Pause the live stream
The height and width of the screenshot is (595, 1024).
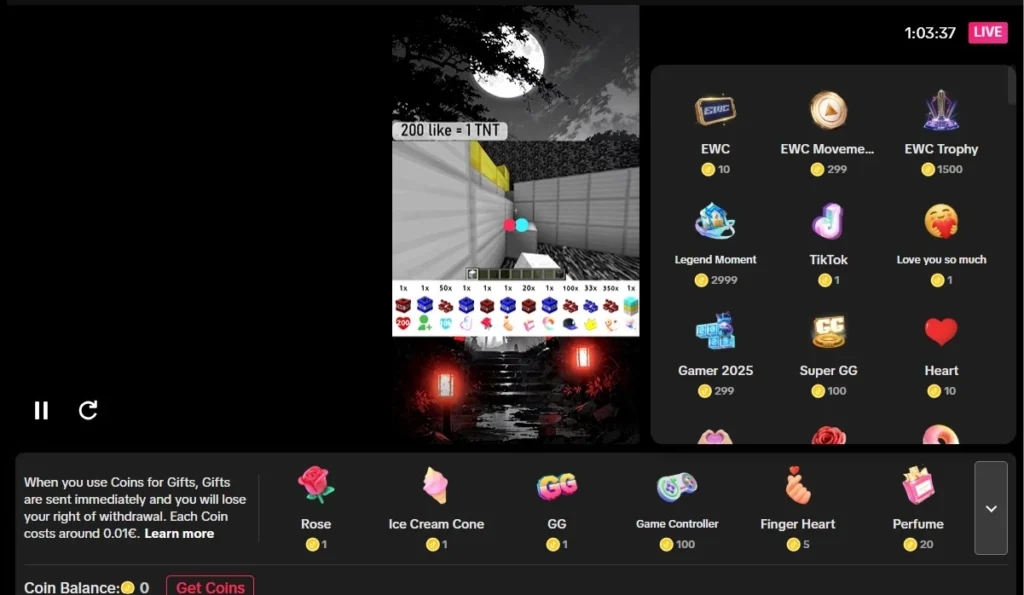click(41, 410)
